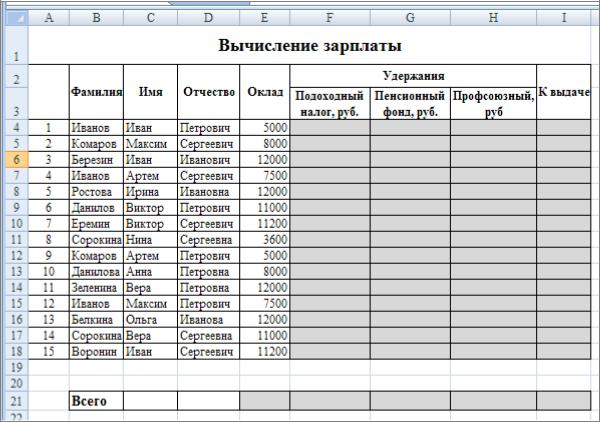Select the name cell 'Ирина'
The height and width of the screenshot is (422, 600).
(150, 192)
